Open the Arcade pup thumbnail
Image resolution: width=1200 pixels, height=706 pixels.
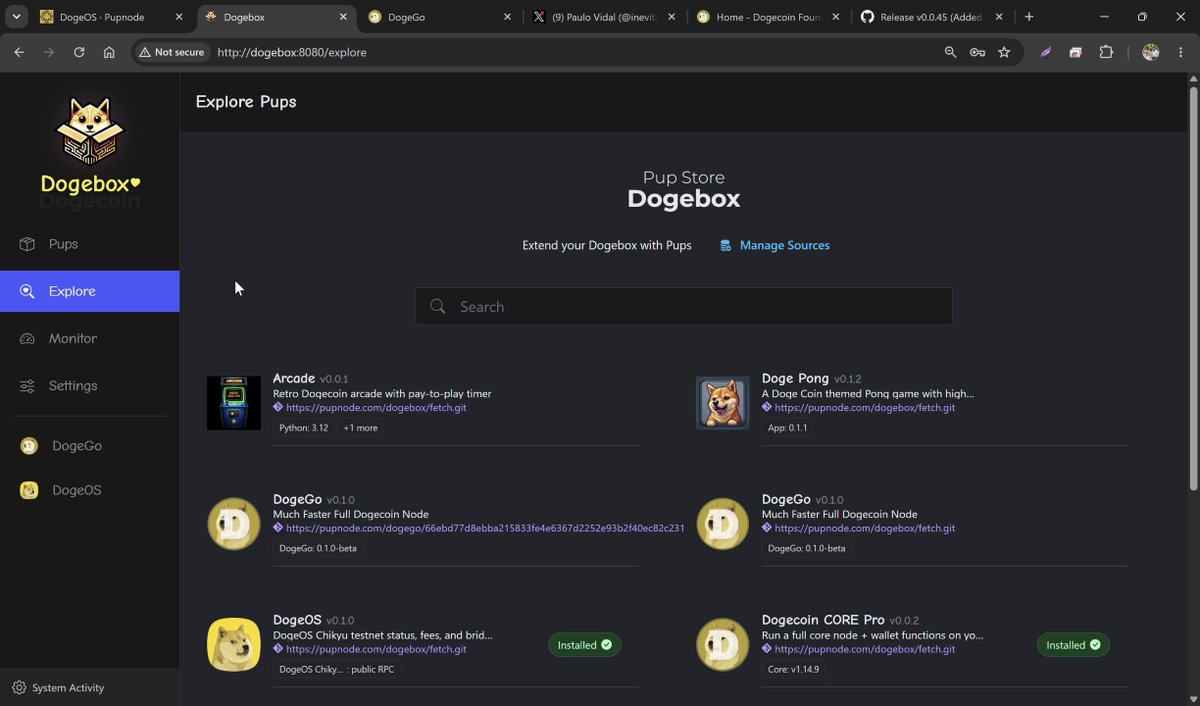234,403
